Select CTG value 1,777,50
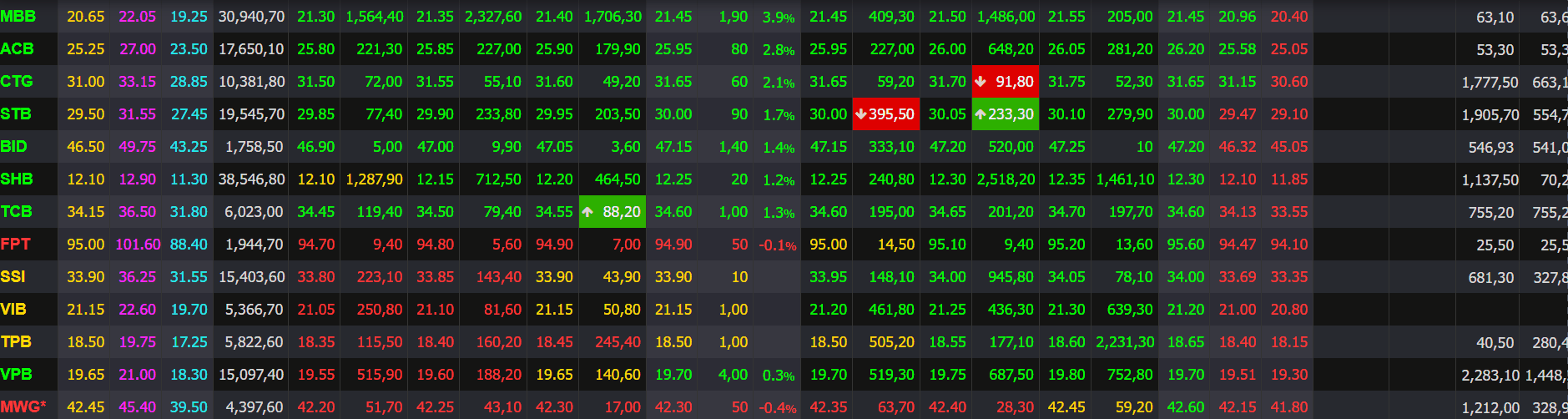Image resolution: width=1568 pixels, height=419 pixels. click(1490, 83)
